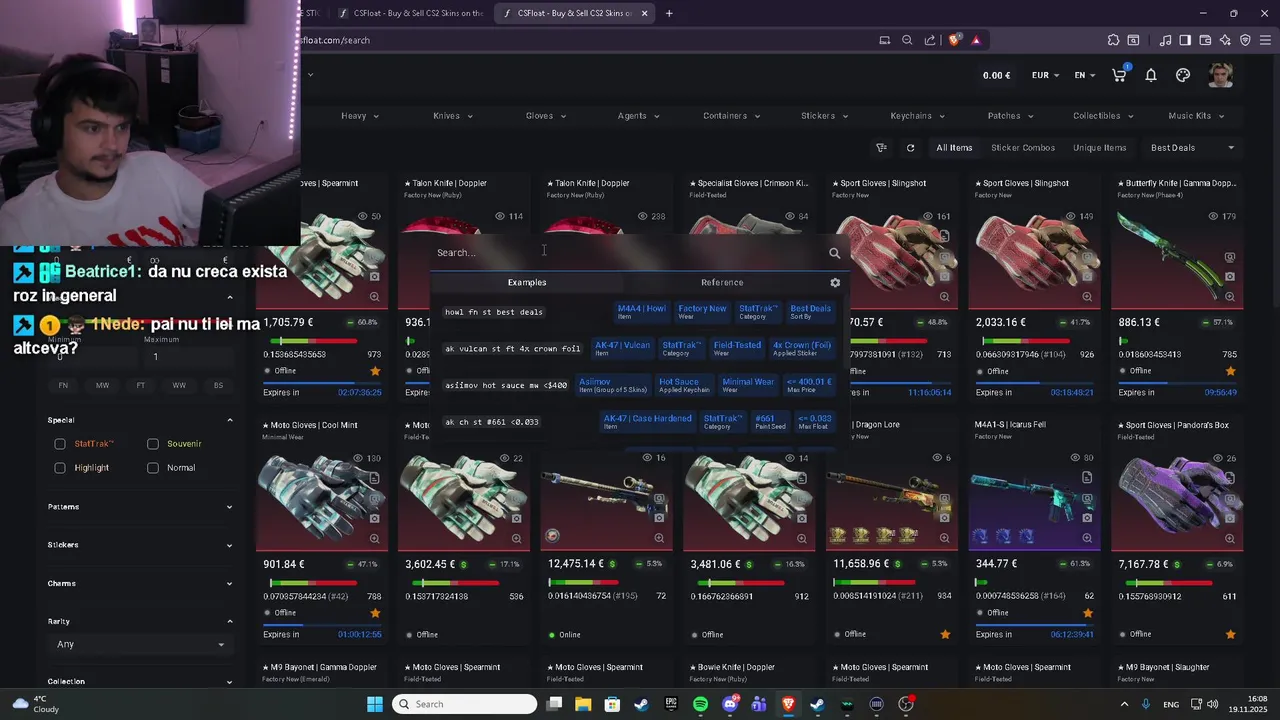Click the Brave Rewards triangle icon
This screenshot has width=1280, height=720.
click(976, 40)
